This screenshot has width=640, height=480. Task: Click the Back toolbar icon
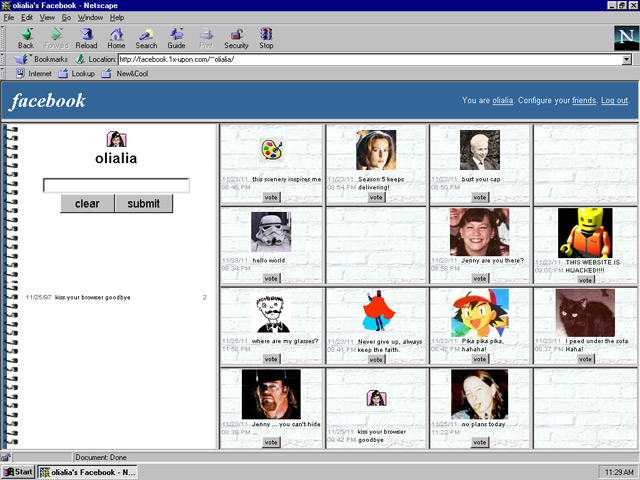coord(26,38)
